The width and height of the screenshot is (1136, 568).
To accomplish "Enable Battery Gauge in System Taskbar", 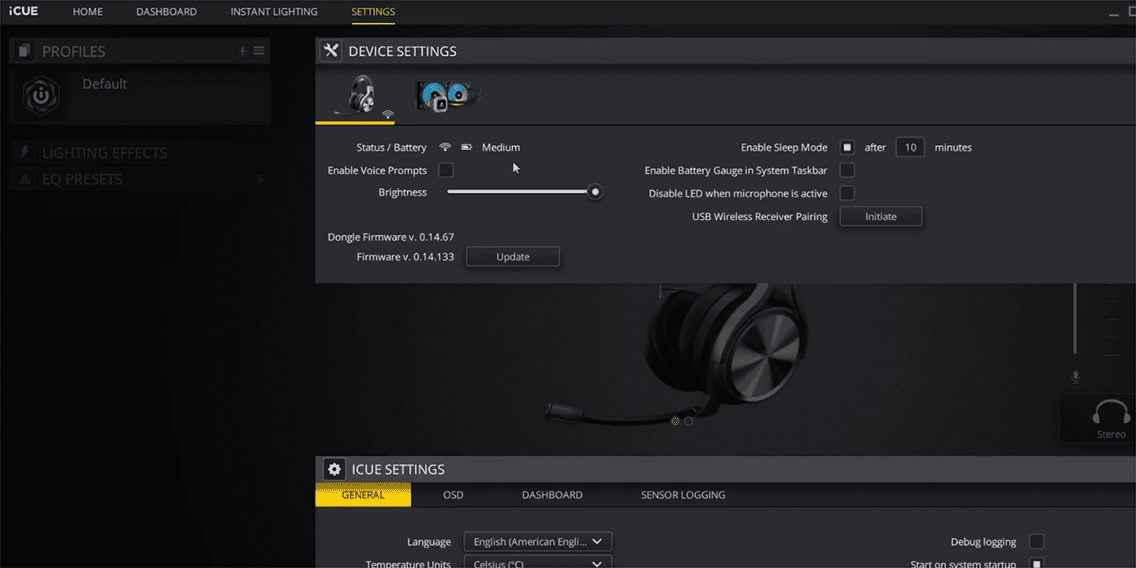I will [847, 170].
